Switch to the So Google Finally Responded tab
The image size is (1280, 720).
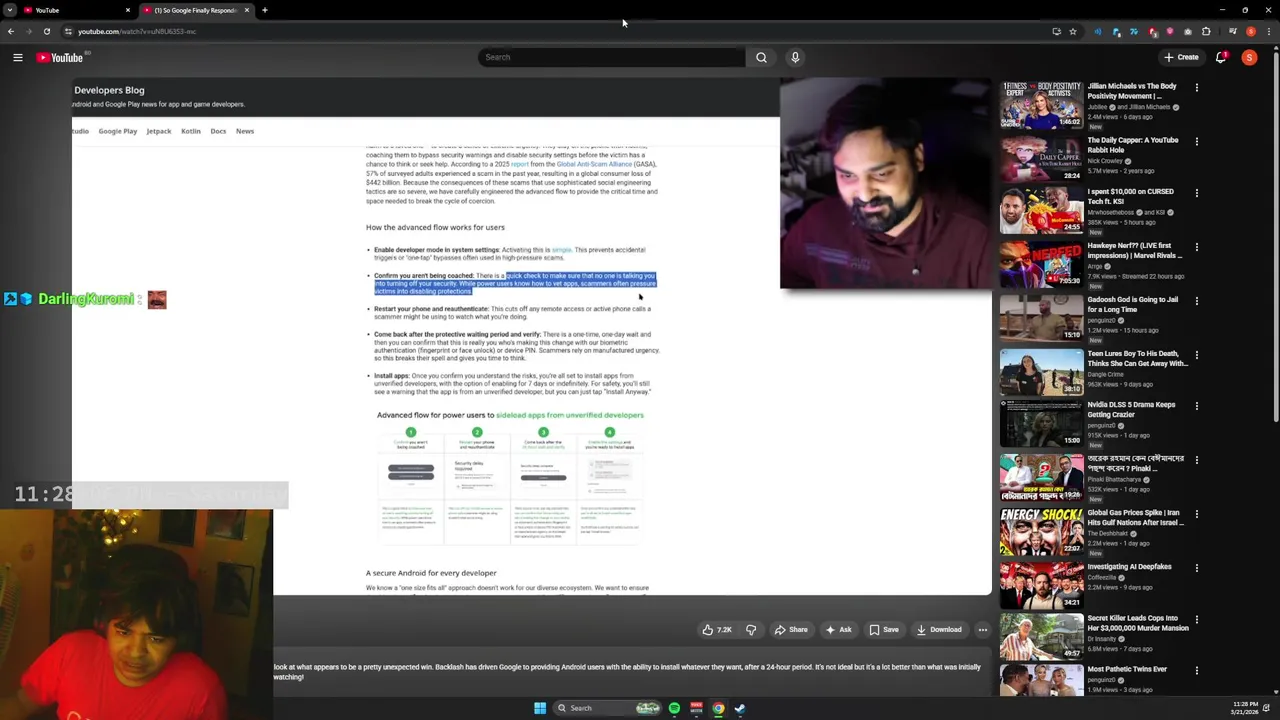(x=195, y=10)
